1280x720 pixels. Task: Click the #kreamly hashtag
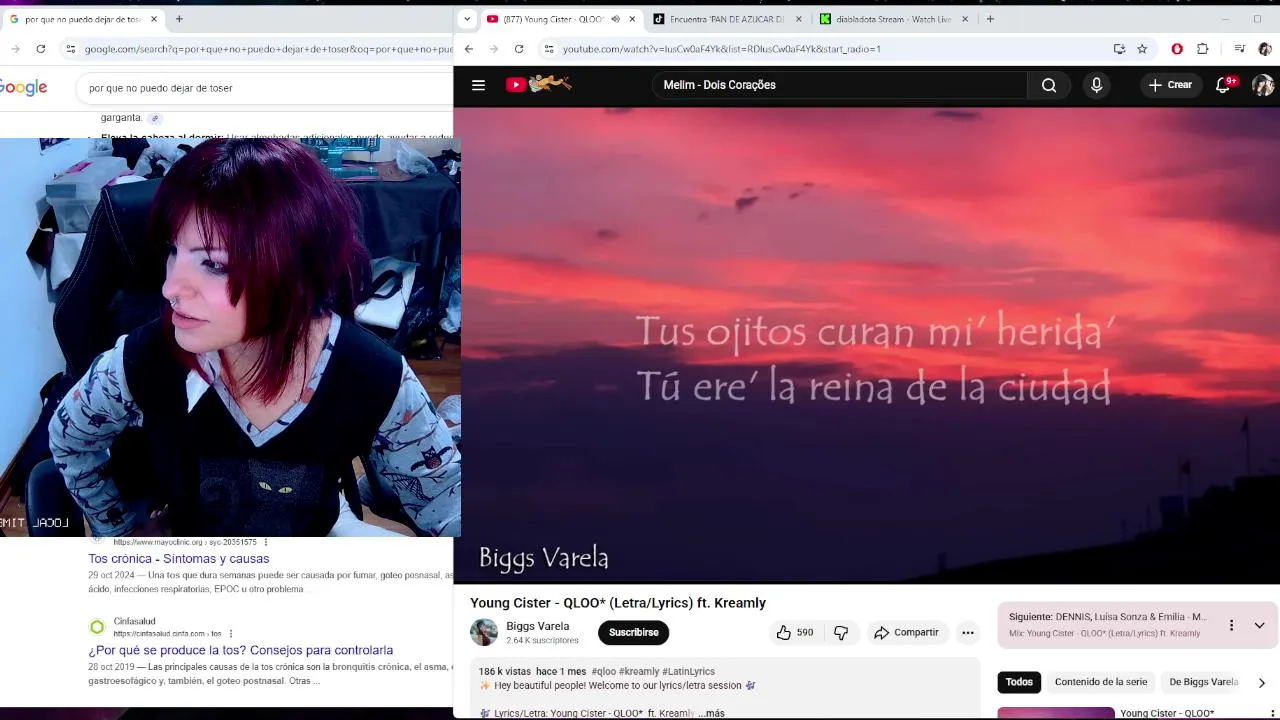639,672
